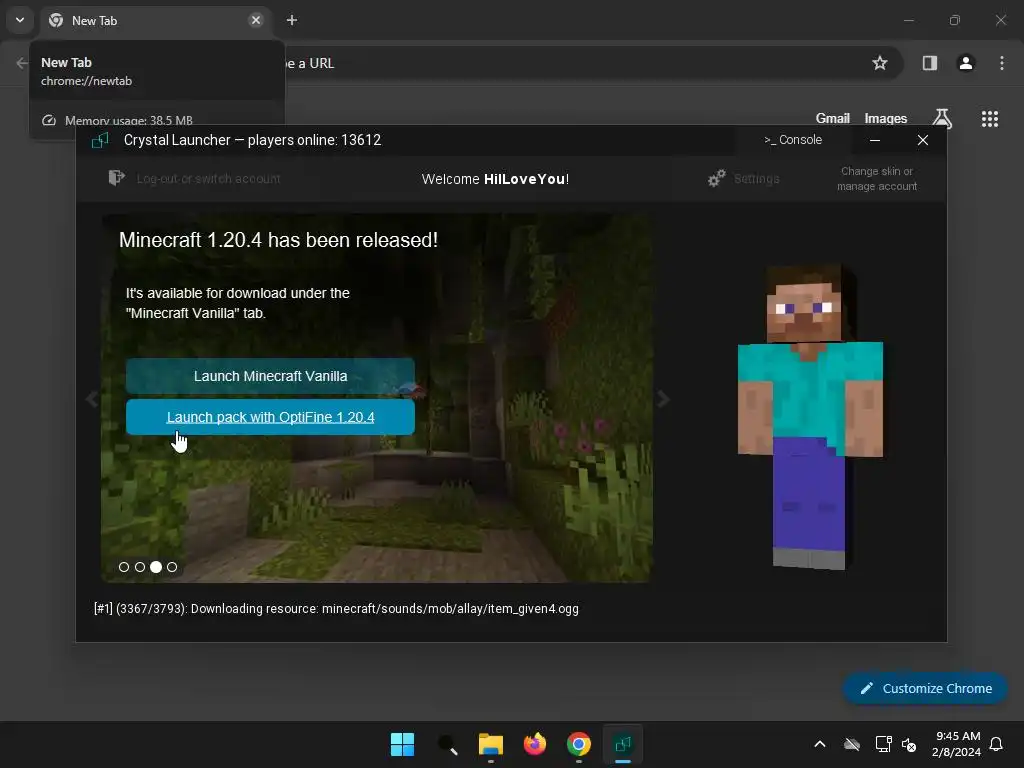Image resolution: width=1024 pixels, height=768 pixels.
Task: Click muted volume tray icon
Action: tap(909, 744)
